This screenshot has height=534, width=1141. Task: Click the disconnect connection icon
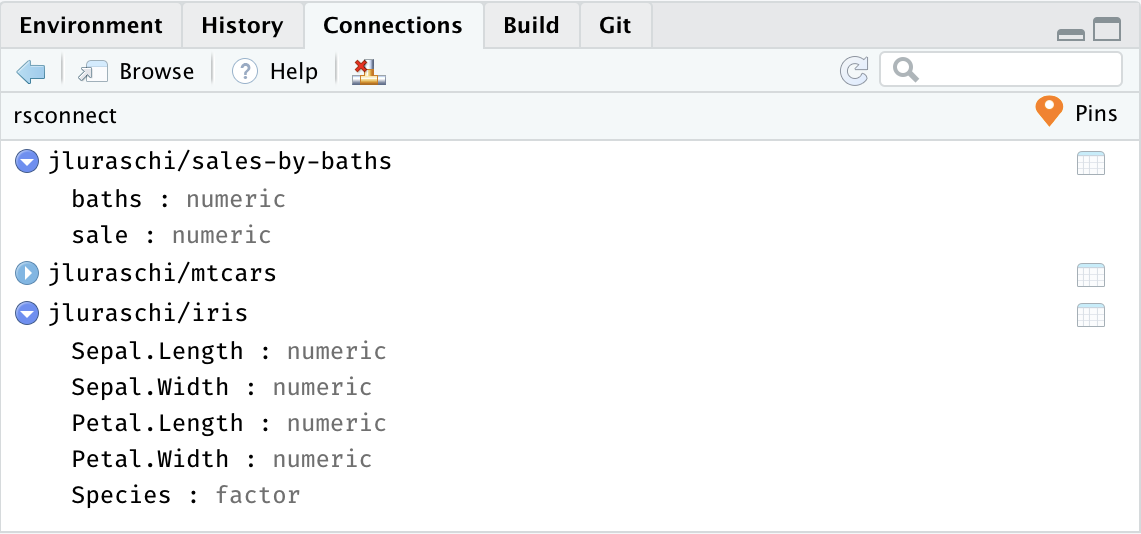(368, 71)
